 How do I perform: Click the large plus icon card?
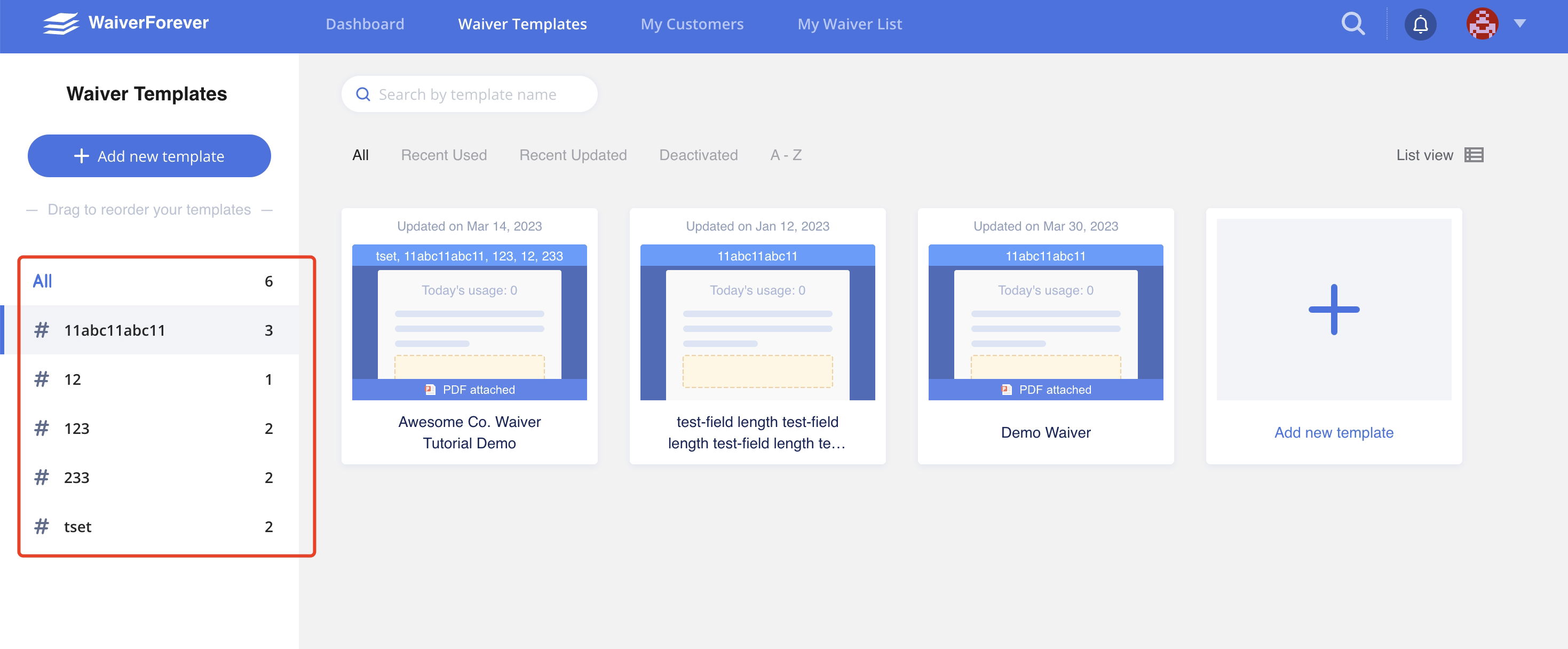[x=1333, y=309]
